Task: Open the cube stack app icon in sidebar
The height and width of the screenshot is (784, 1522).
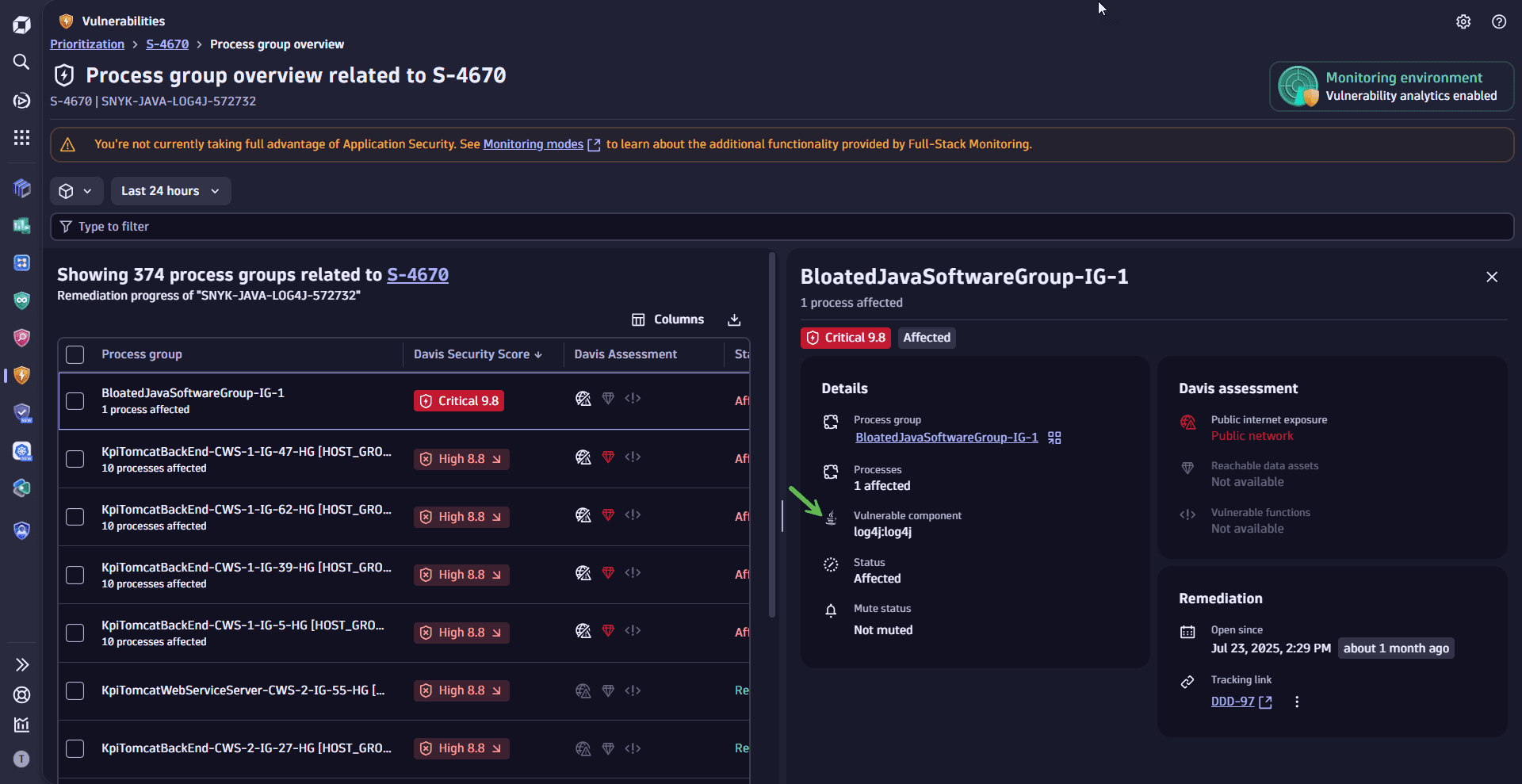Action: (21, 188)
